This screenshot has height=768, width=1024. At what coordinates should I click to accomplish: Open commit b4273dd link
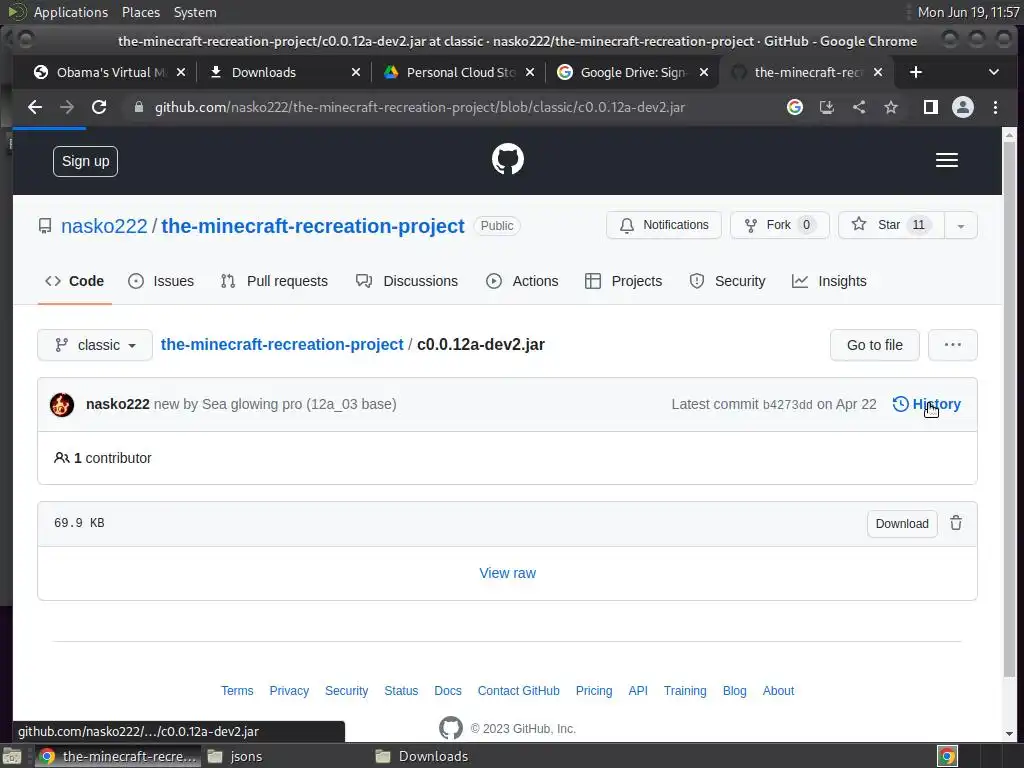tap(788, 405)
